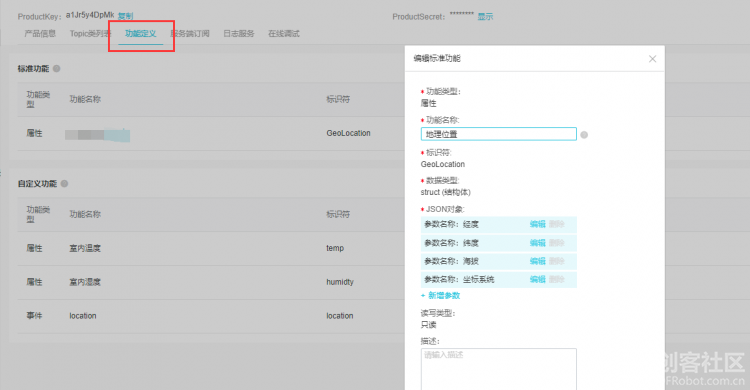Edit the 坐标系统 parameter

[x=538, y=279]
